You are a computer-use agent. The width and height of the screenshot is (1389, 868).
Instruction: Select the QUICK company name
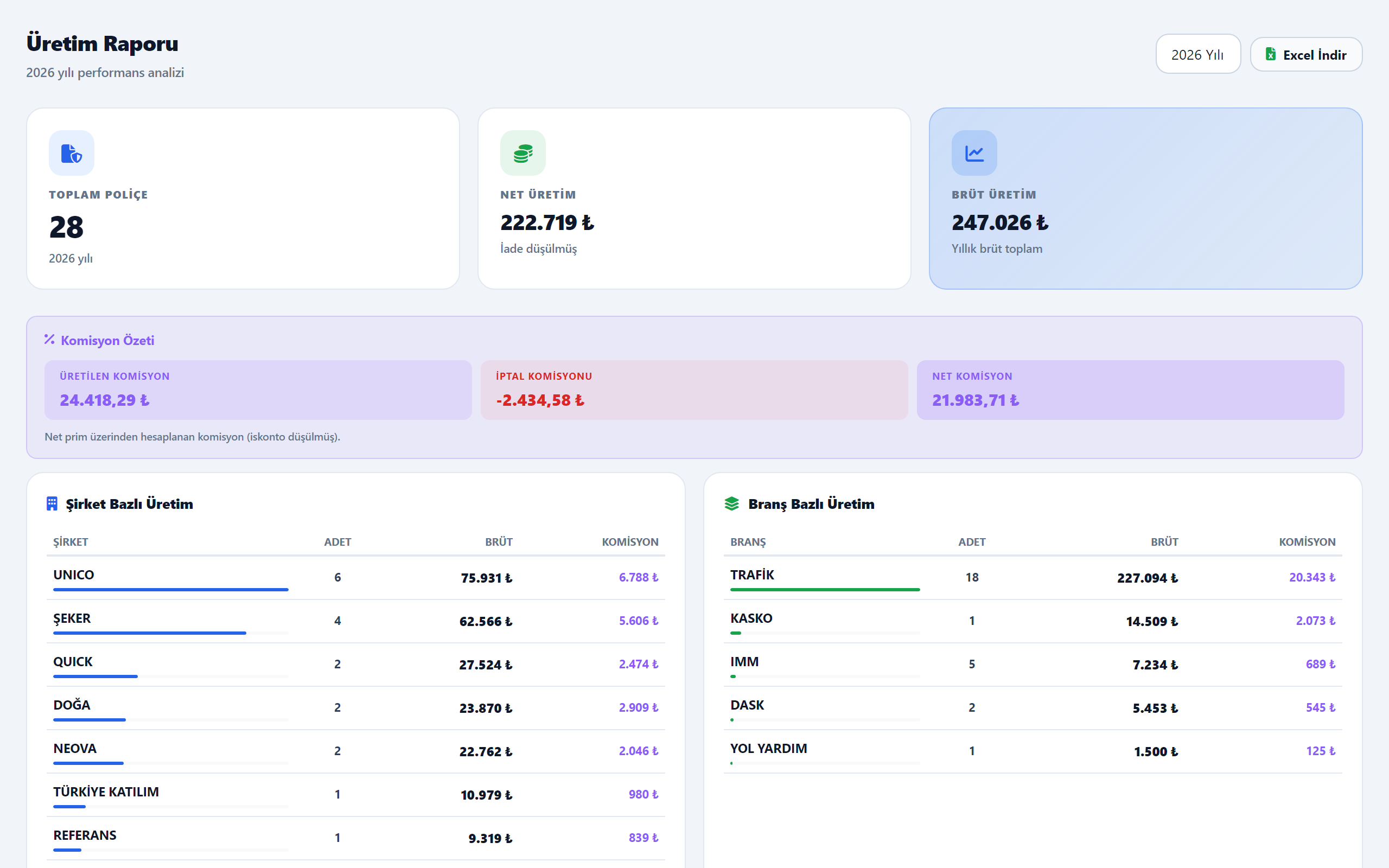pyautogui.click(x=72, y=661)
